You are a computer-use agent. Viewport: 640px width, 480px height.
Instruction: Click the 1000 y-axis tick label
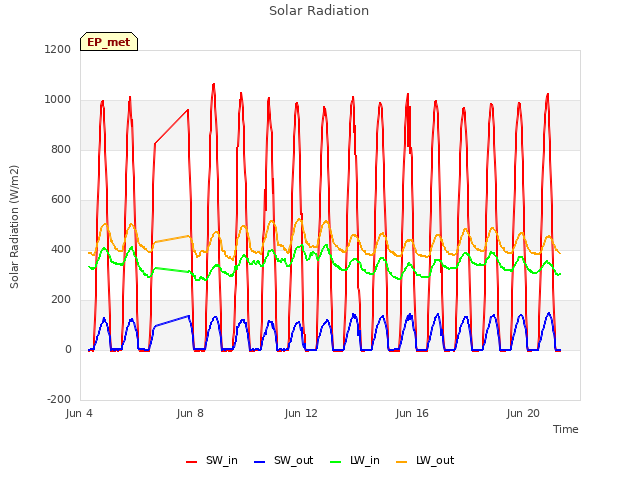[x=58, y=100]
